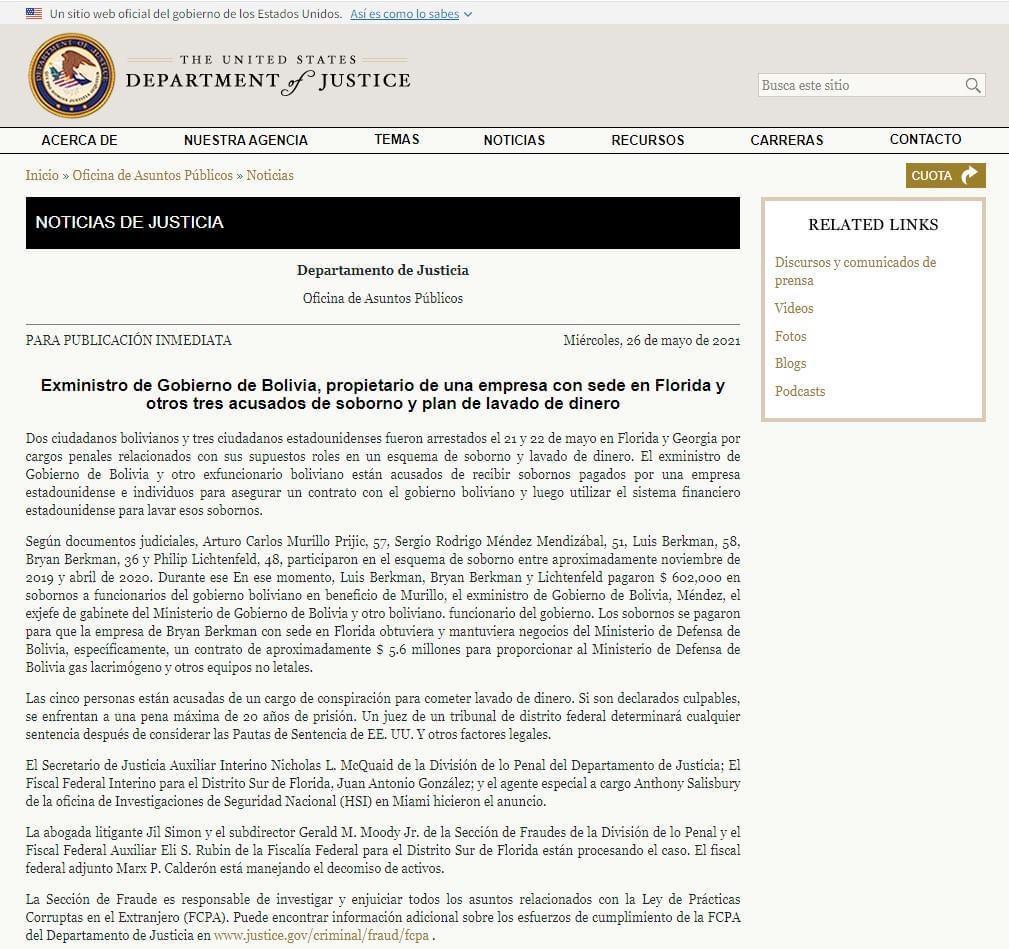Open the Fotos related link
The height and width of the screenshot is (949, 1009).
click(790, 336)
